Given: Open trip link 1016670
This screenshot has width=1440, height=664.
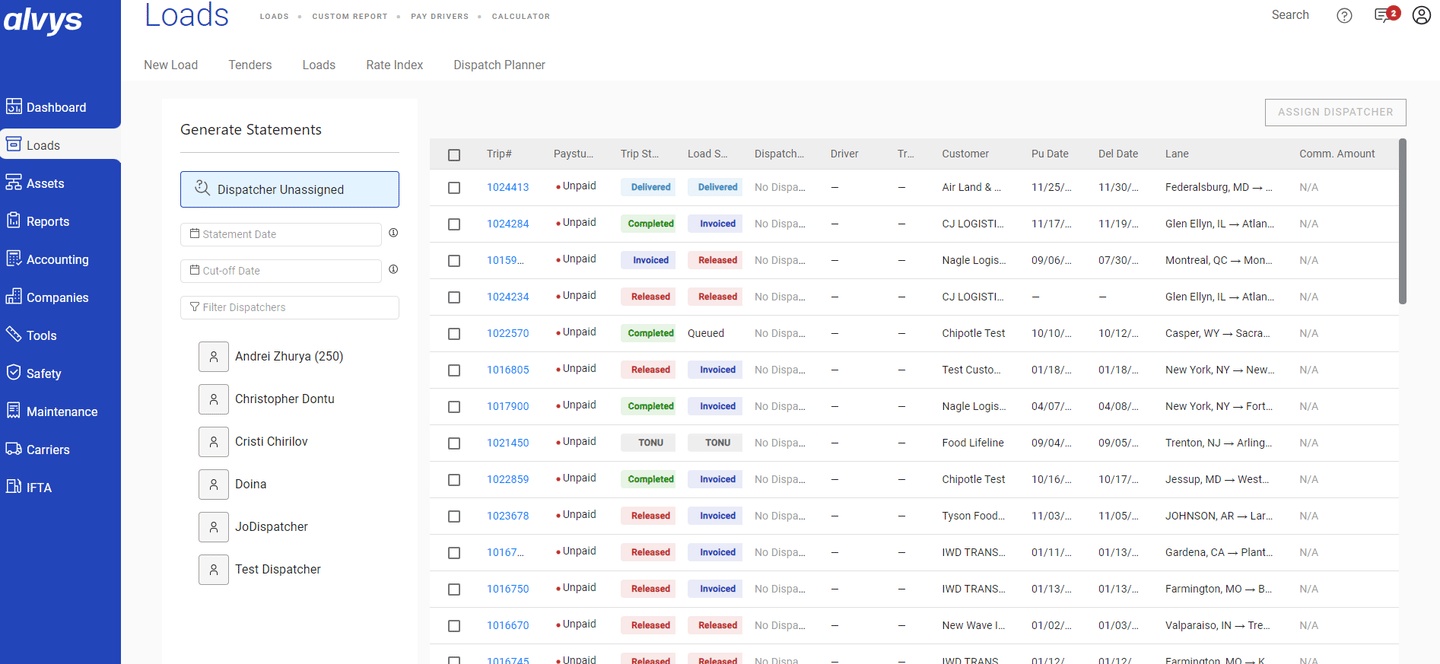Looking at the screenshot, I should [508, 625].
